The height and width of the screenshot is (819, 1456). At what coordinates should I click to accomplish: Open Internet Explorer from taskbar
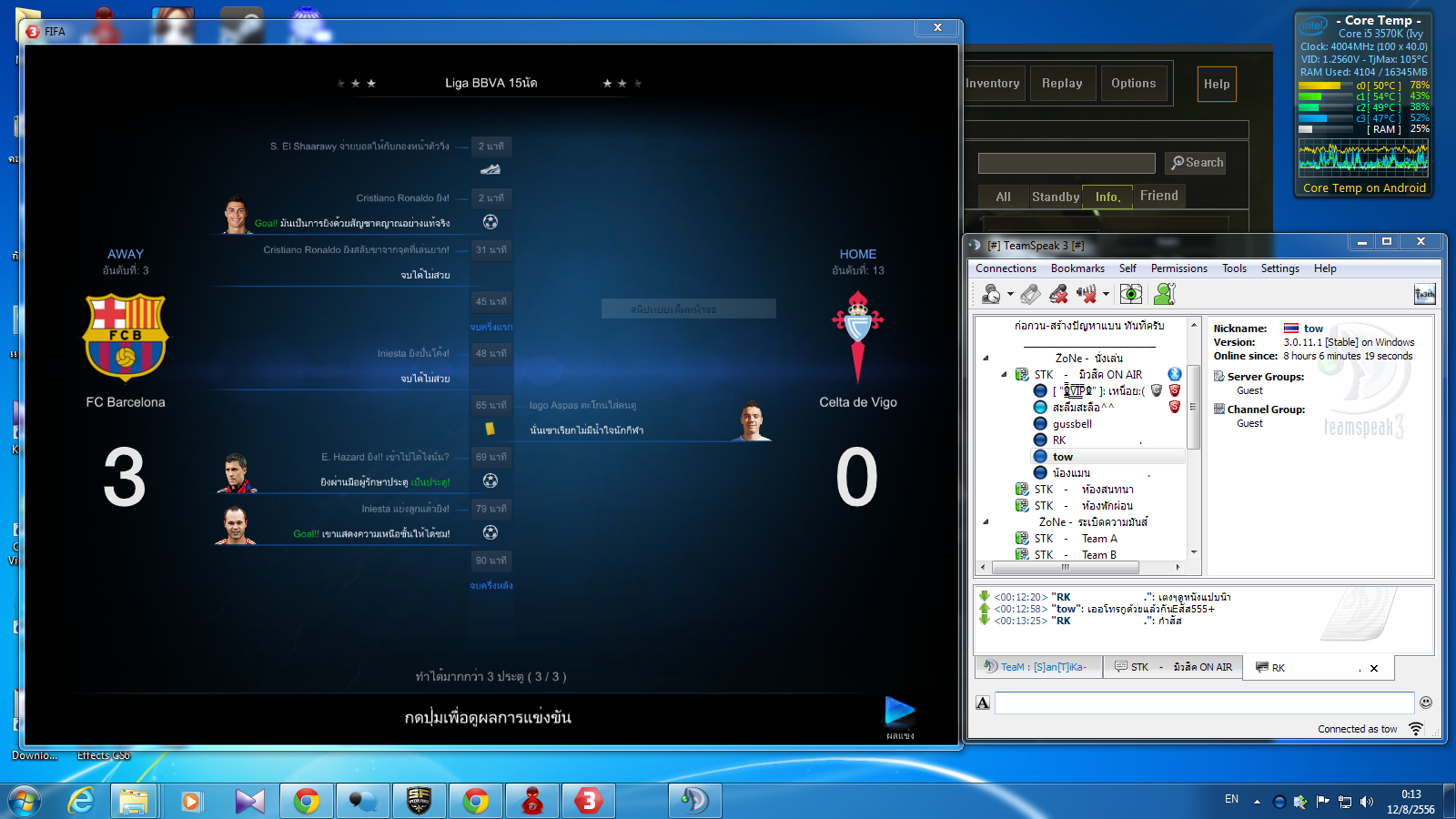coord(82,801)
